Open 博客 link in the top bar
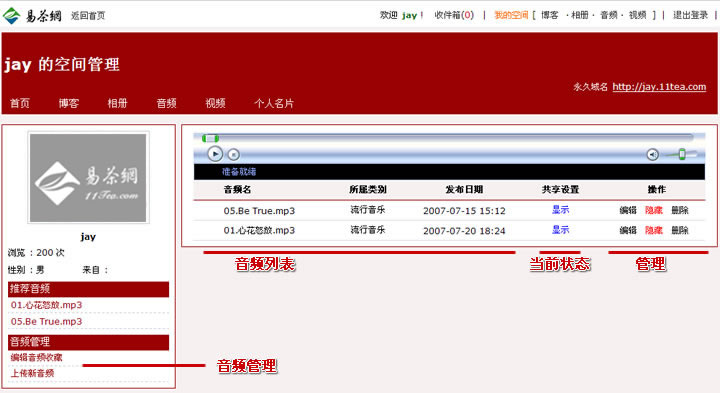This screenshot has height=393, width=720. pos(550,15)
